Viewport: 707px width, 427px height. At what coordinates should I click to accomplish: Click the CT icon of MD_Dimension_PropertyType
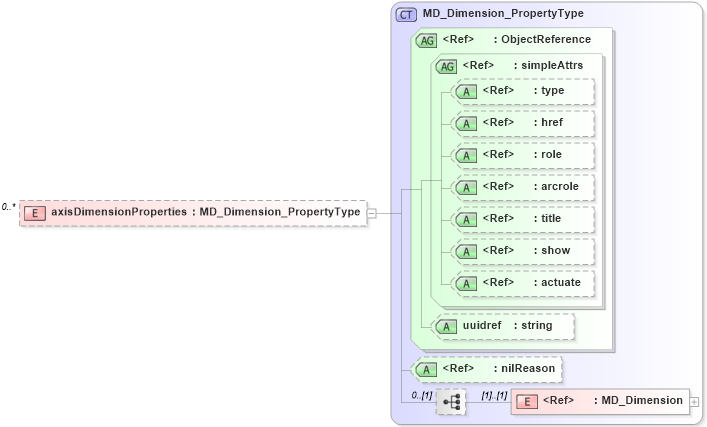[x=406, y=15]
